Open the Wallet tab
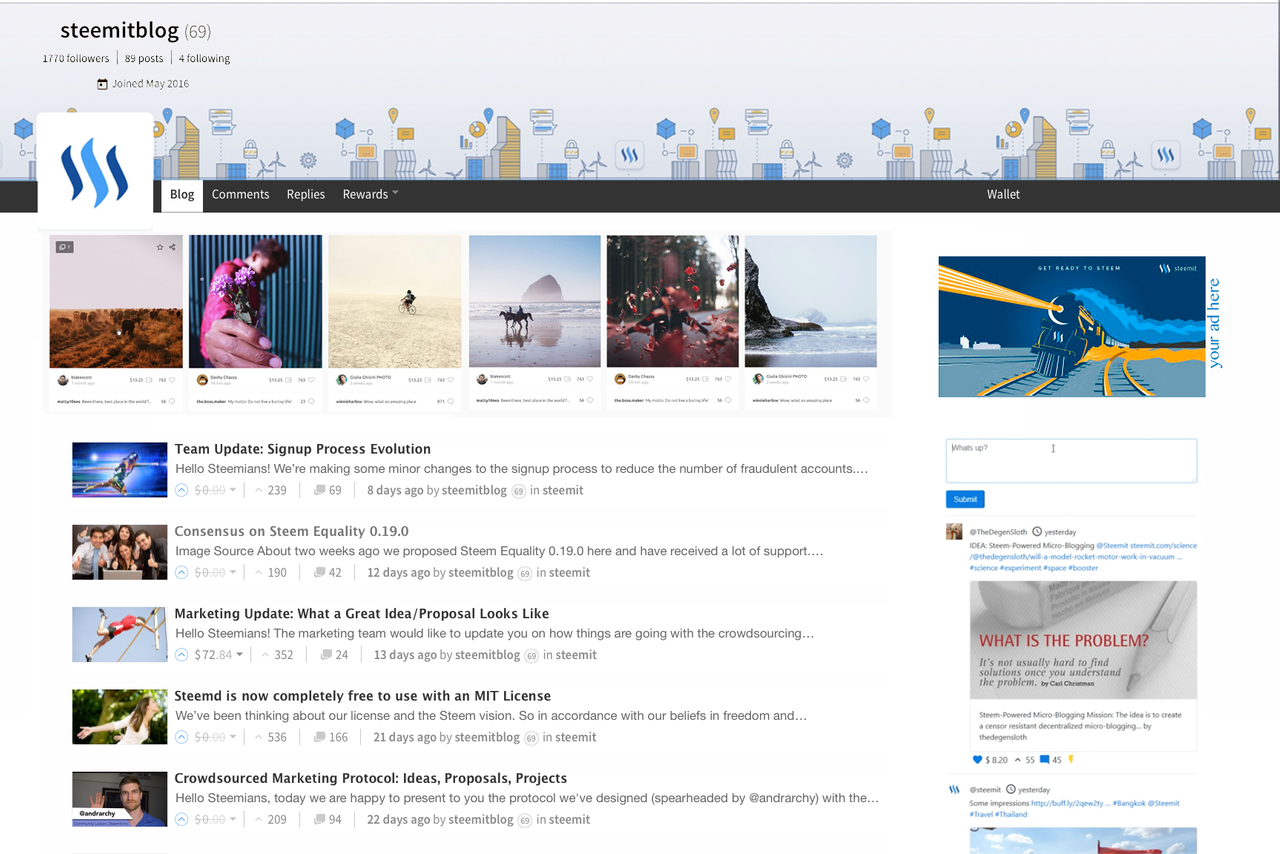 [x=1003, y=194]
